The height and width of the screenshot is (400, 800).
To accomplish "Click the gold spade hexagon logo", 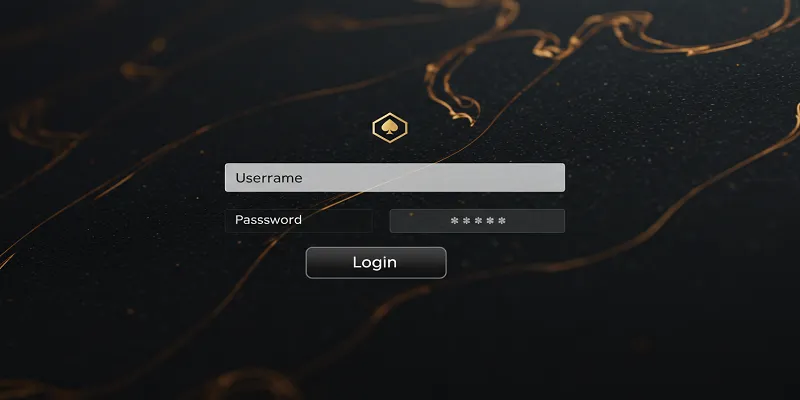I will [390, 128].
